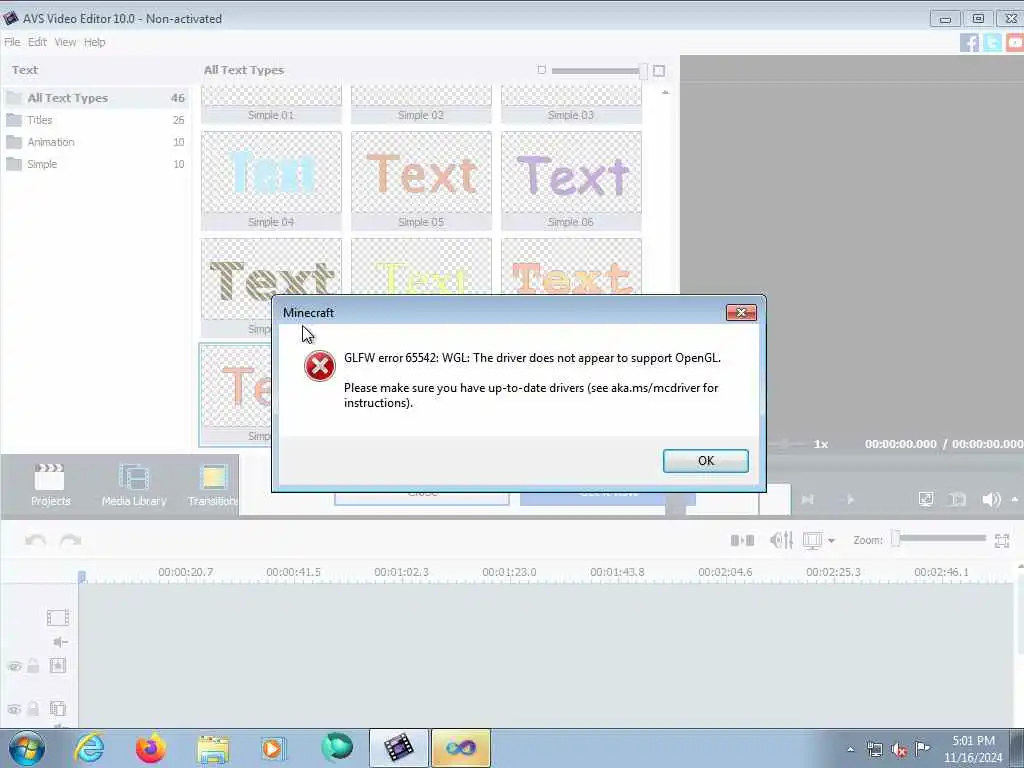Screen dimensions: 1024x768
Task: Launch Internet Explorer from taskbar
Action: [x=89, y=748]
